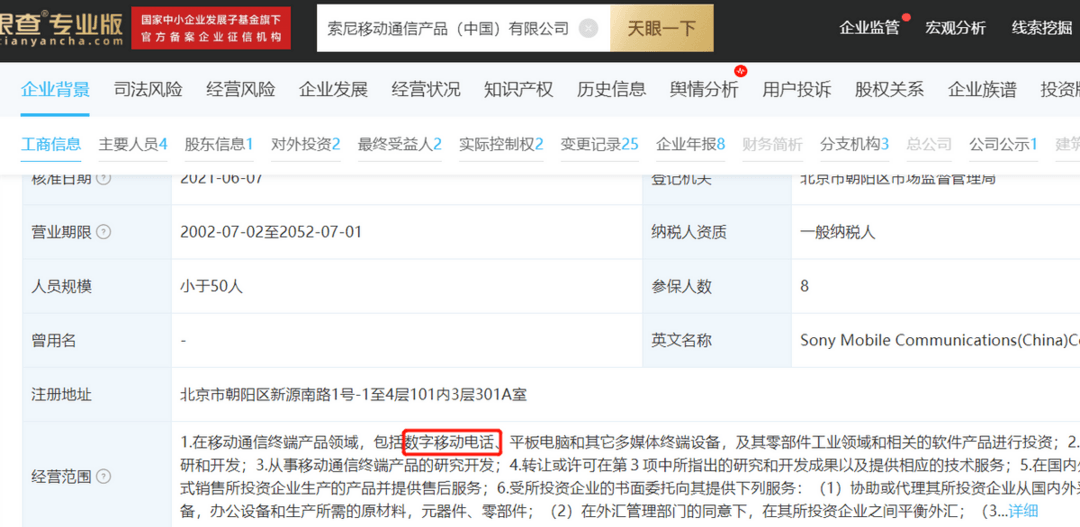The width and height of the screenshot is (1080, 527).
Task: Open the 详细 link in 经营范围
Action: pos(1023,511)
